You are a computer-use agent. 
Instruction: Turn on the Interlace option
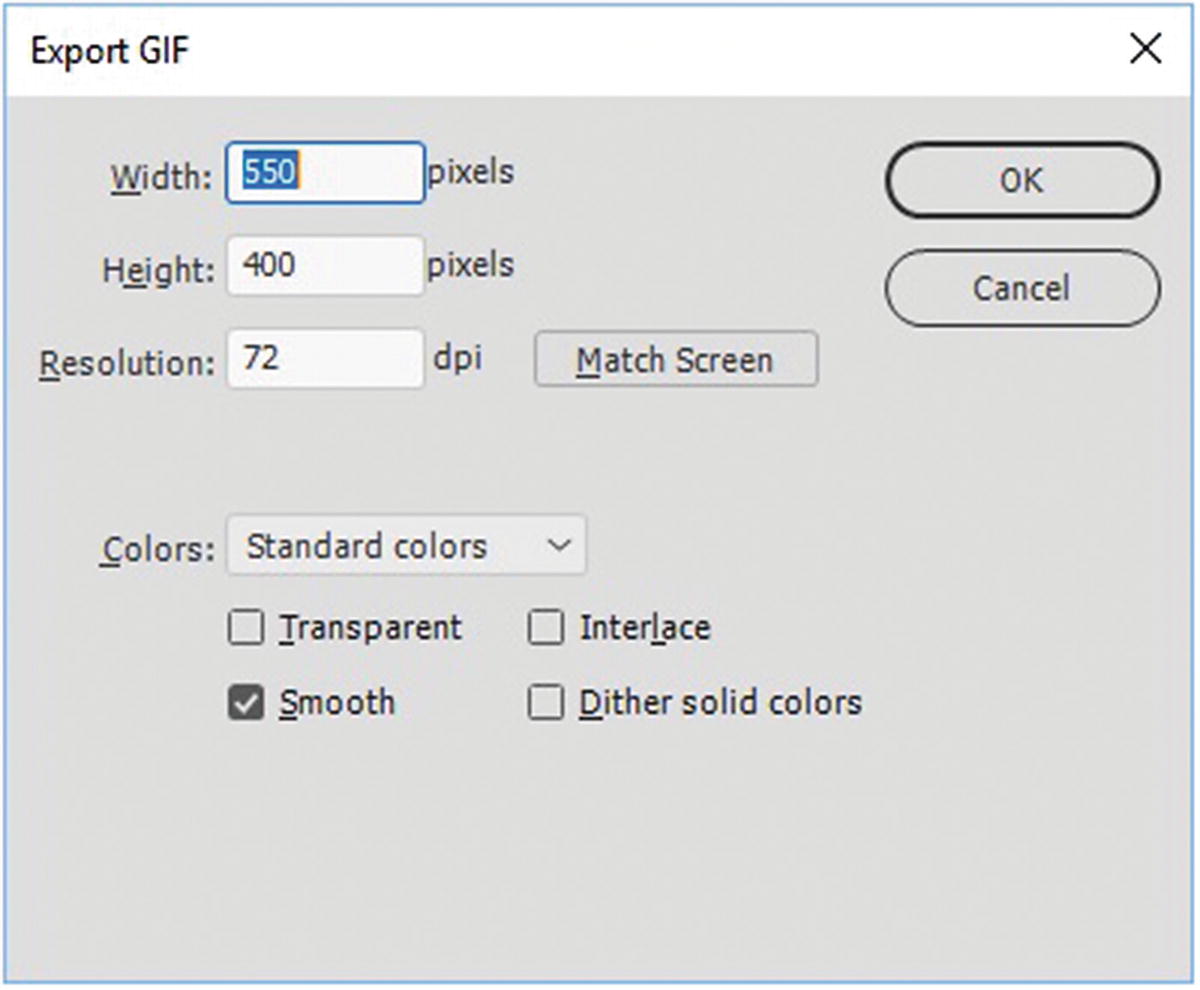tap(546, 629)
